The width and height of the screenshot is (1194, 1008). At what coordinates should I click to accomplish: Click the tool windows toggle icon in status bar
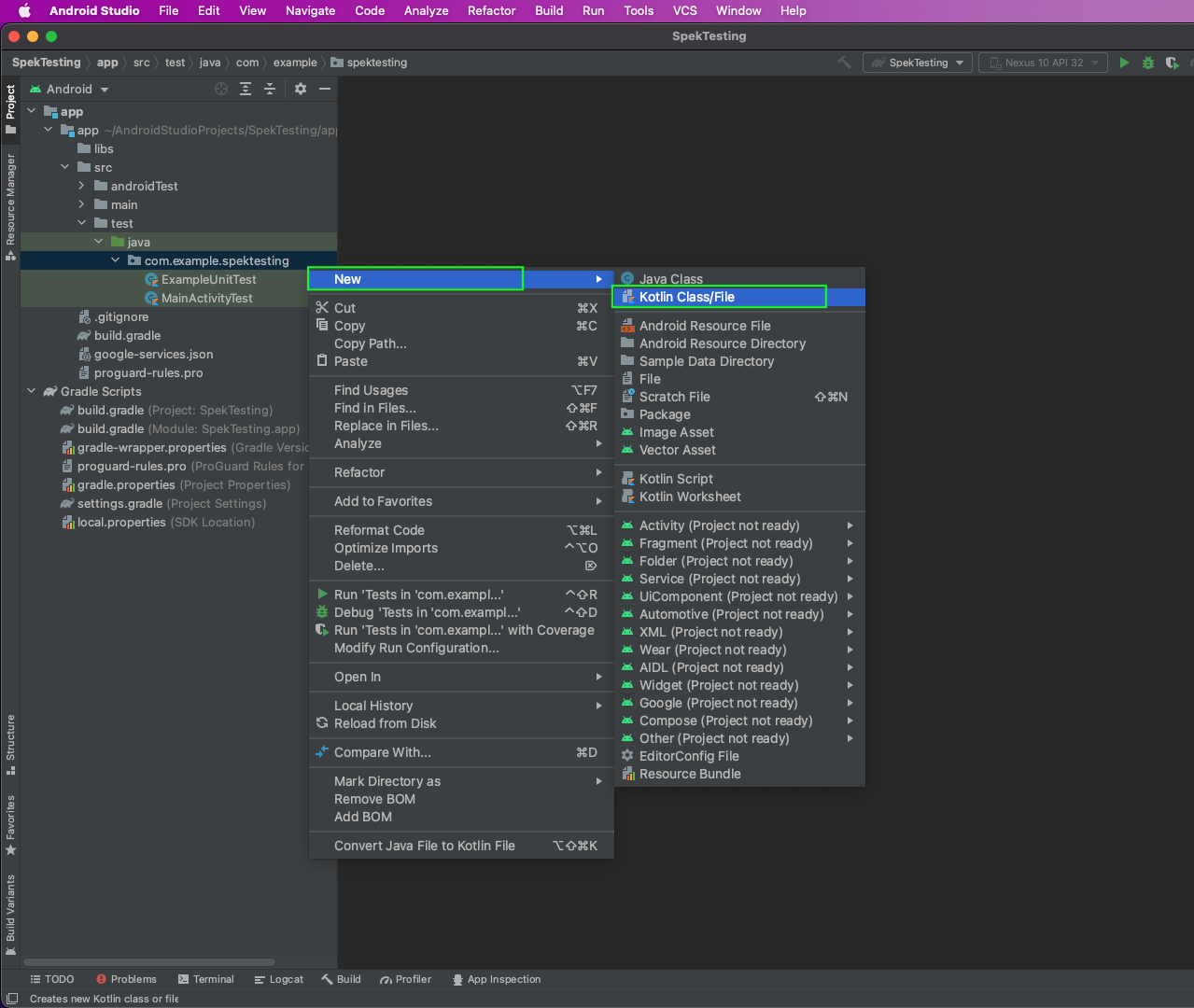[x=12, y=999]
